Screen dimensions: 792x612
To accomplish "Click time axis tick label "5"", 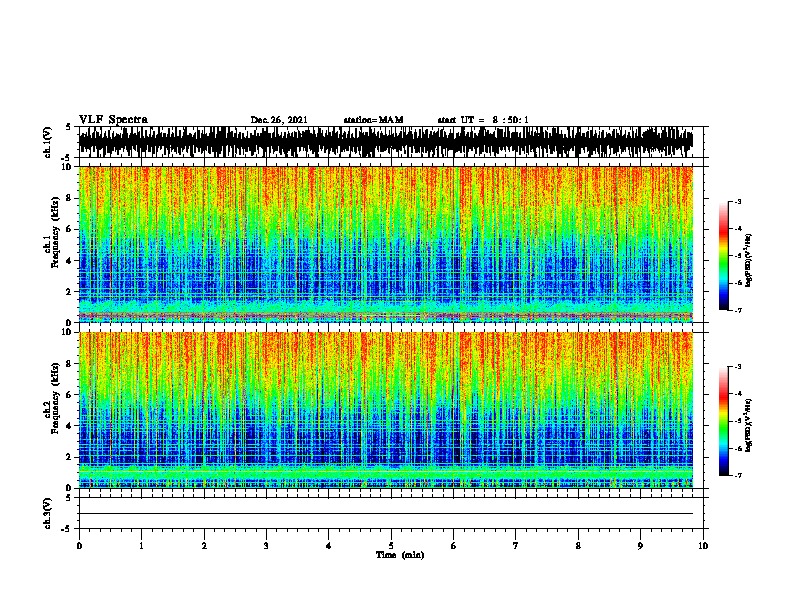I will click(x=391, y=546).
